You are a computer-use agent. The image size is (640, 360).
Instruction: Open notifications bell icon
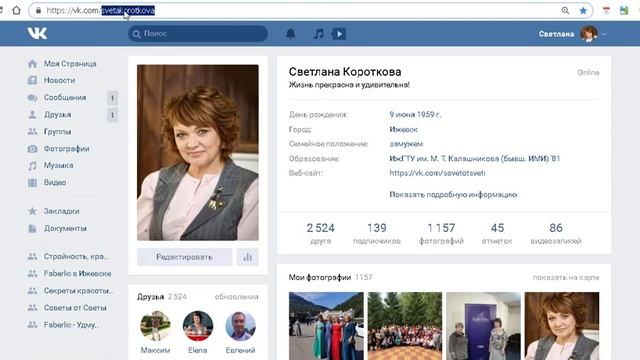291,33
